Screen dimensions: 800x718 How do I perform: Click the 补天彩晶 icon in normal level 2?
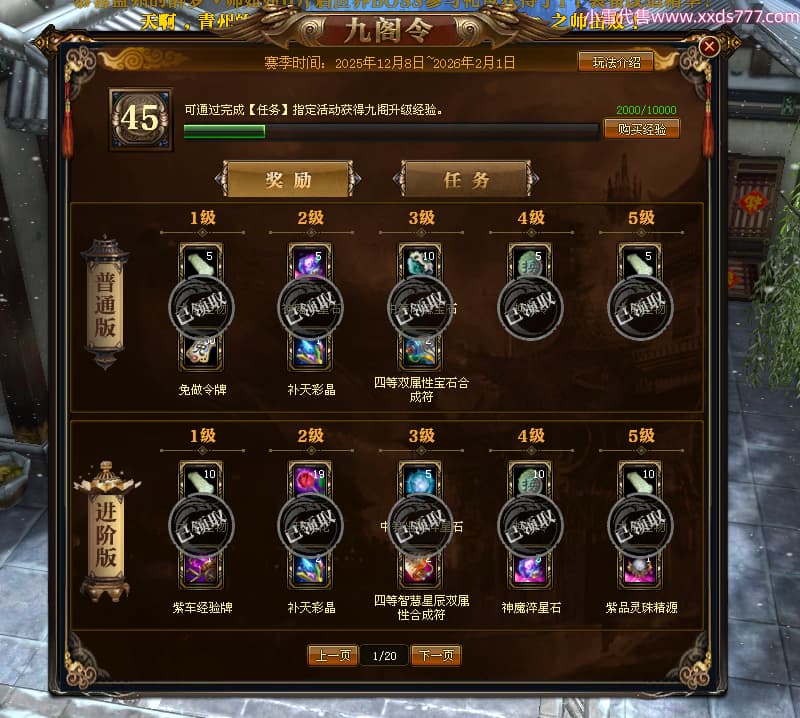click(311, 352)
